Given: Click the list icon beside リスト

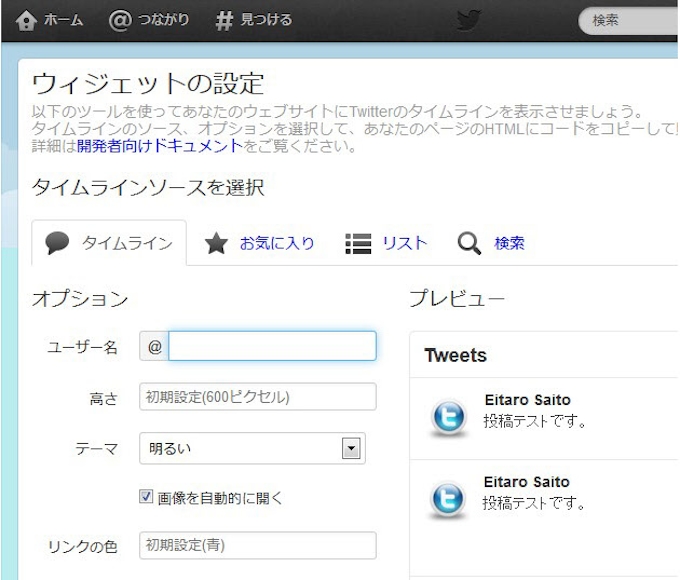Looking at the screenshot, I should [x=357, y=243].
